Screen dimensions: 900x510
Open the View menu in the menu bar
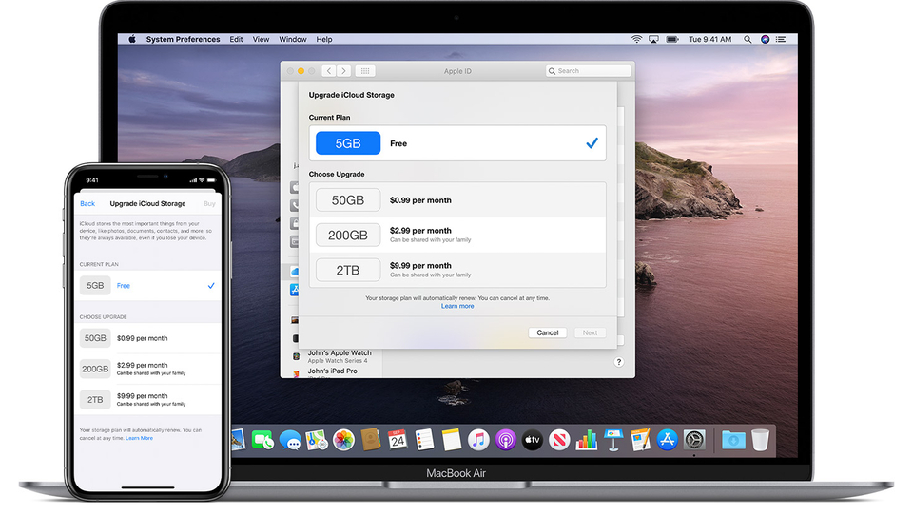pyautogui.click(x=261, y=40)
